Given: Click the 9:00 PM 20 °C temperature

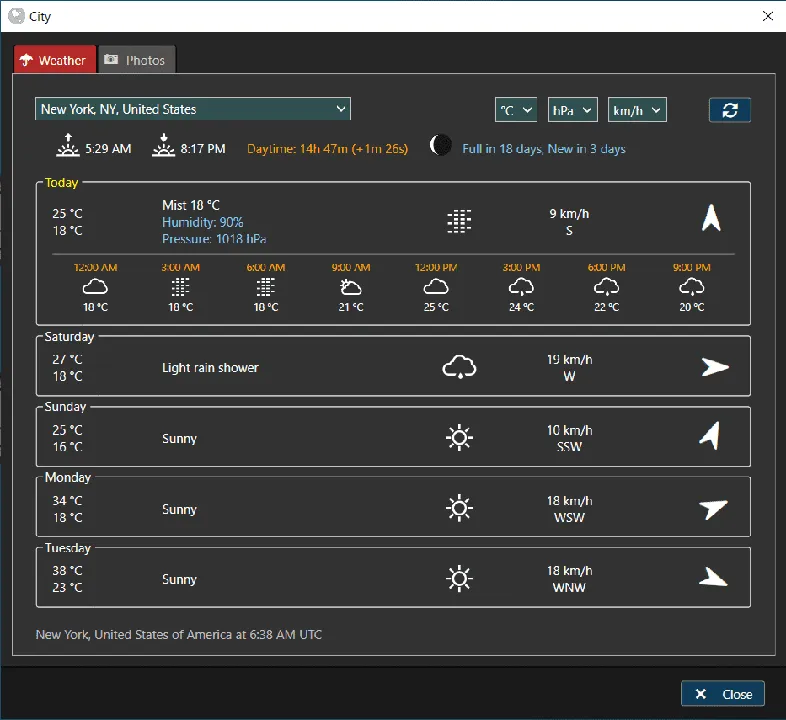Looking at the screenshot, I should click(x=692, y=307).
